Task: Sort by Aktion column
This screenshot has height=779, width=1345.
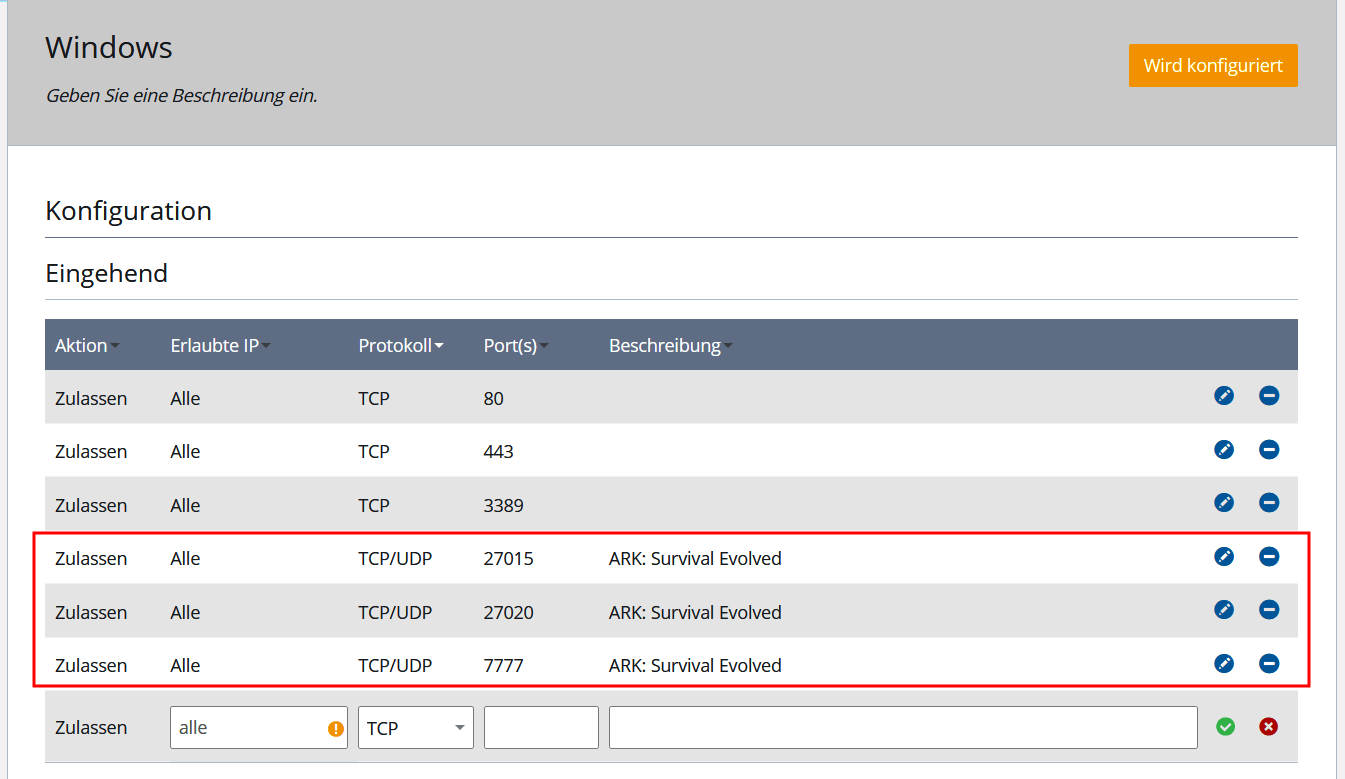Action: point(87,346)
